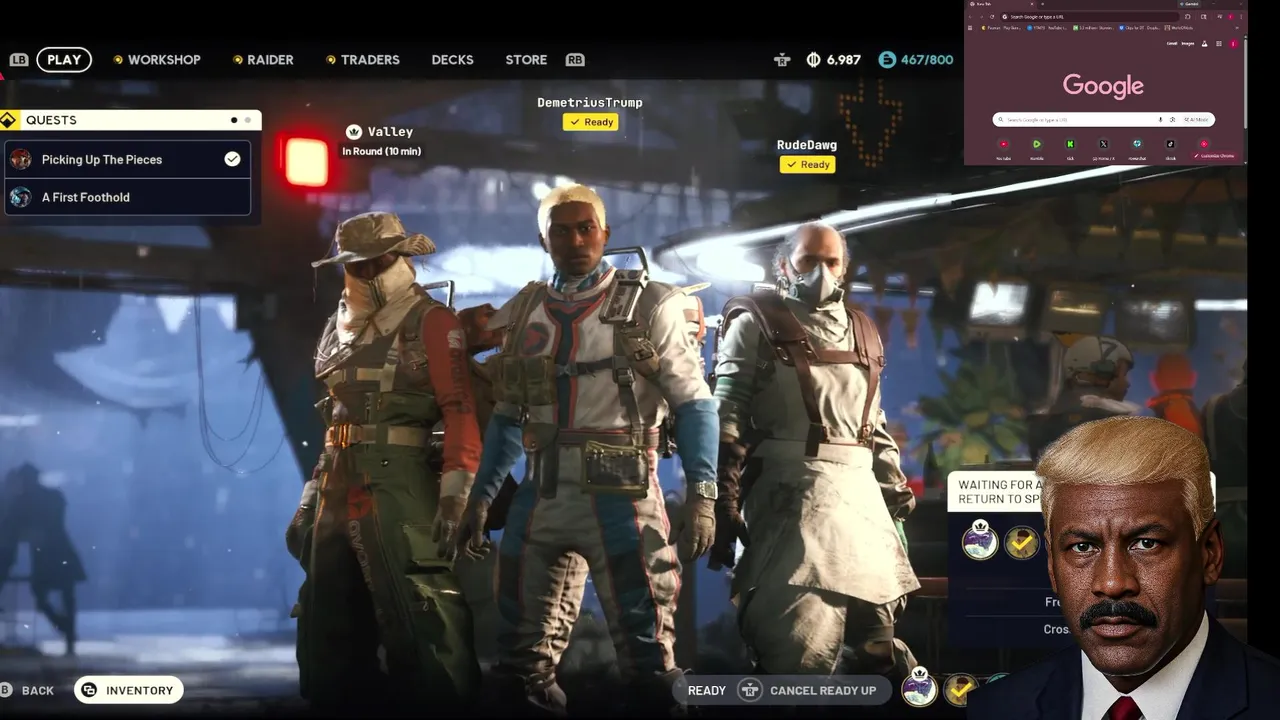
Task: Open the Gmail link on Google page
Action: point(1172,44)
